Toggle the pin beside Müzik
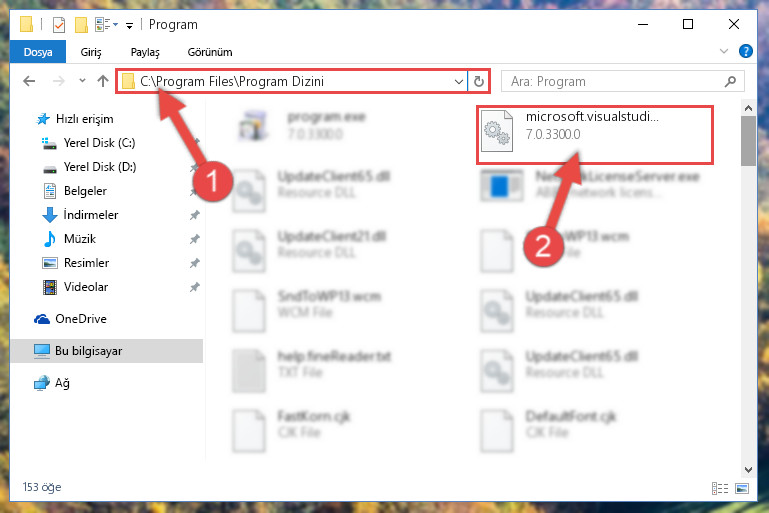Screen dimensions: 769x513 [x=195, y=239]
